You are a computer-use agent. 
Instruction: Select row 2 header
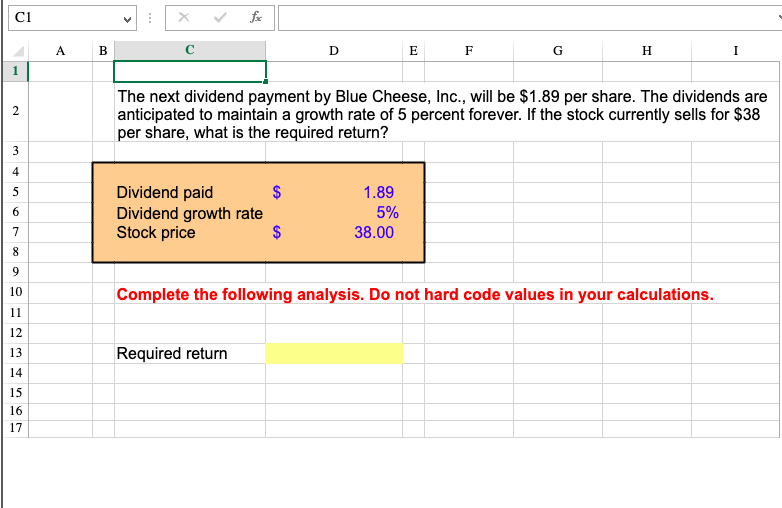tap(15, 111)
